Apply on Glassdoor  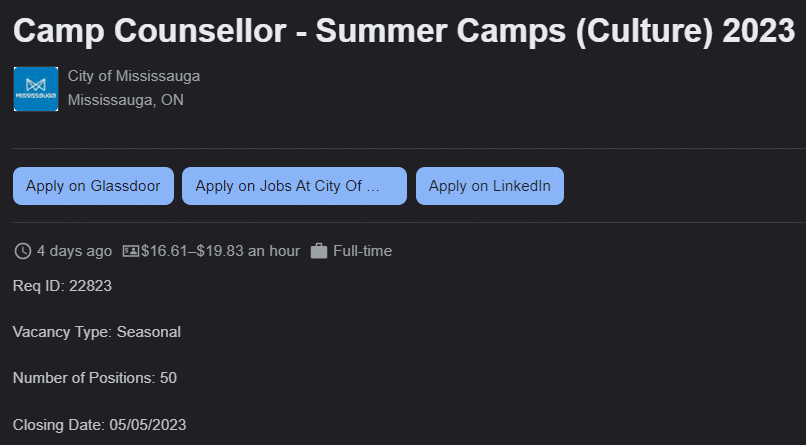tap(93, 186)
